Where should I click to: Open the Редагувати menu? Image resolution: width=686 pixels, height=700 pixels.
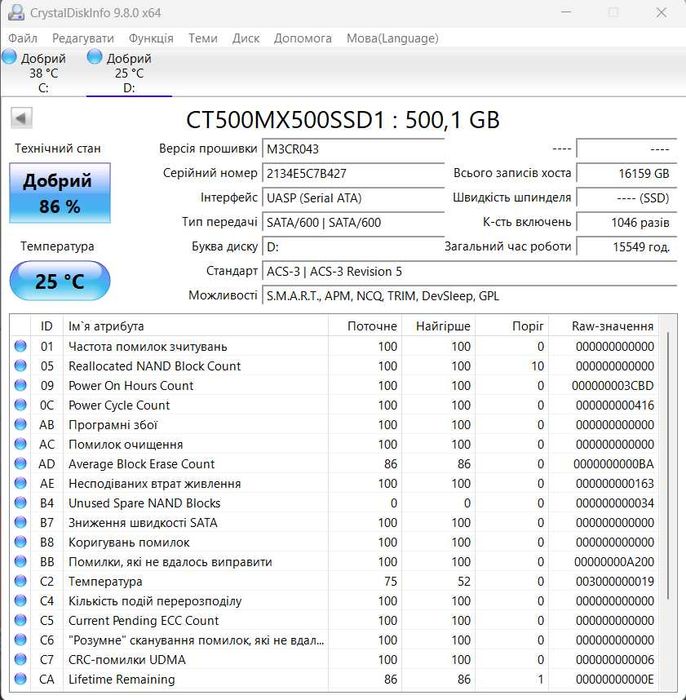click(x=83, y=38)
